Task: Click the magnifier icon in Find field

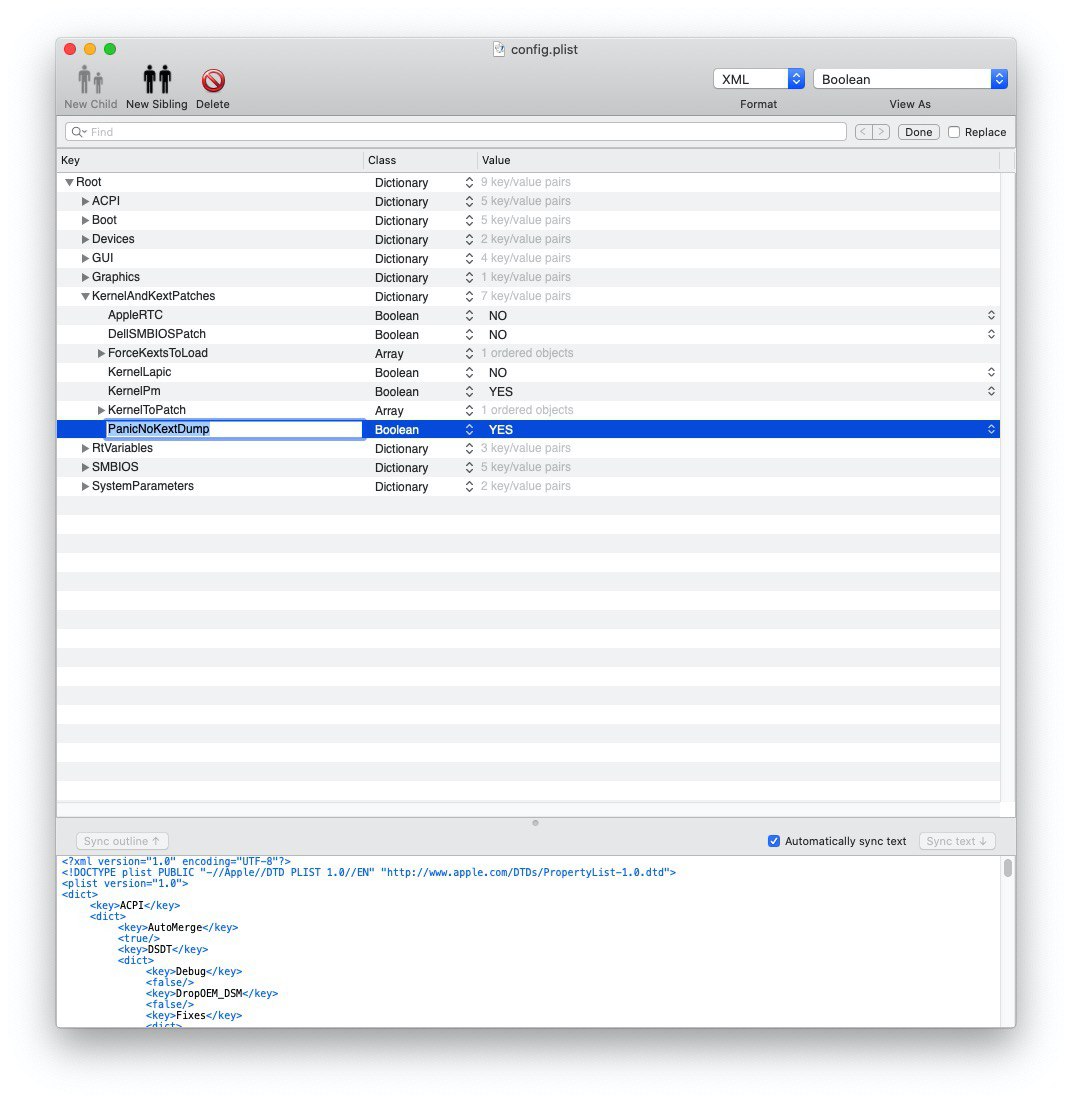Action: coord(78,132)
